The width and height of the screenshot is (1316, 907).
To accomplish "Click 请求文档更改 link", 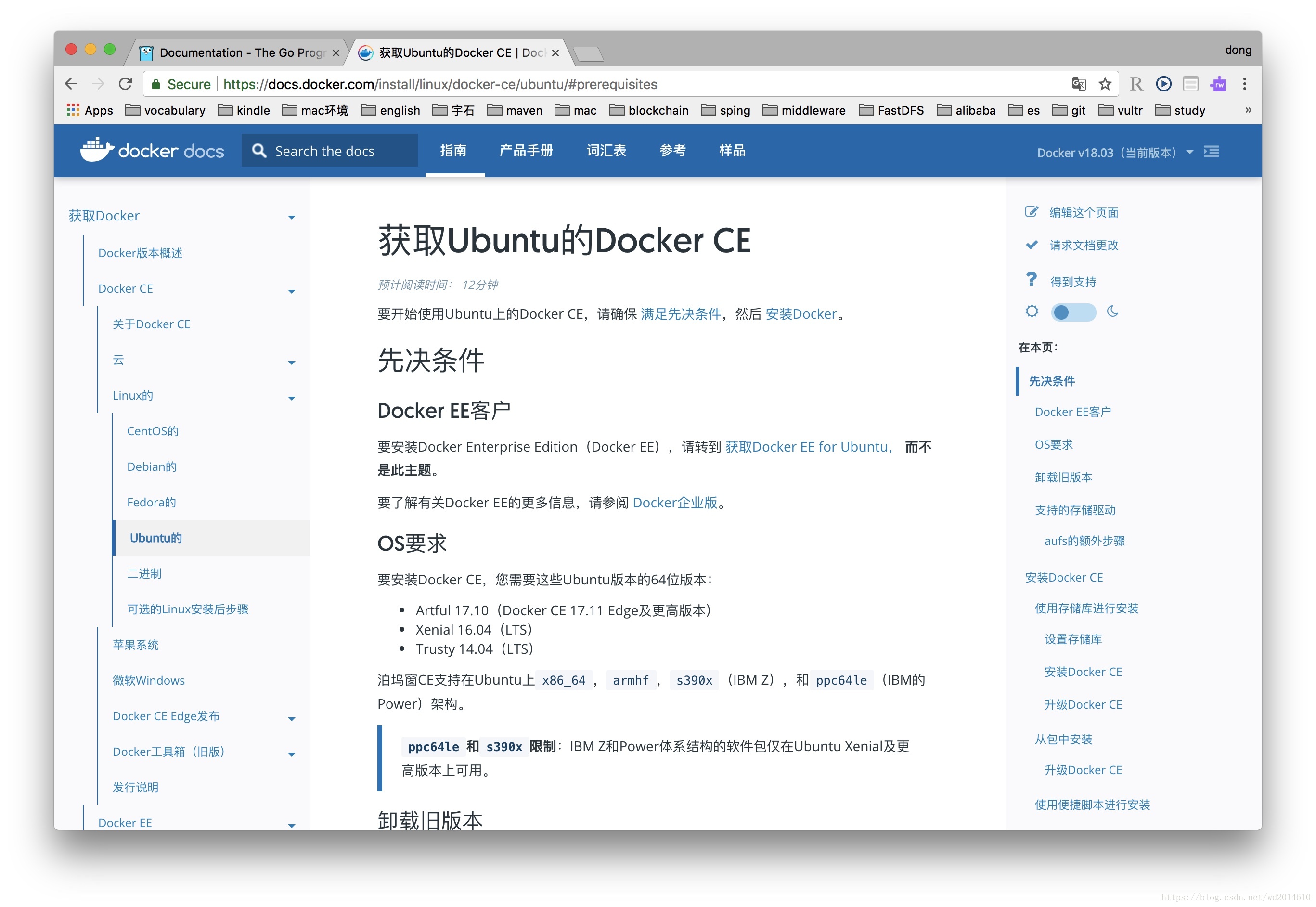I will tap(1083, 245).
